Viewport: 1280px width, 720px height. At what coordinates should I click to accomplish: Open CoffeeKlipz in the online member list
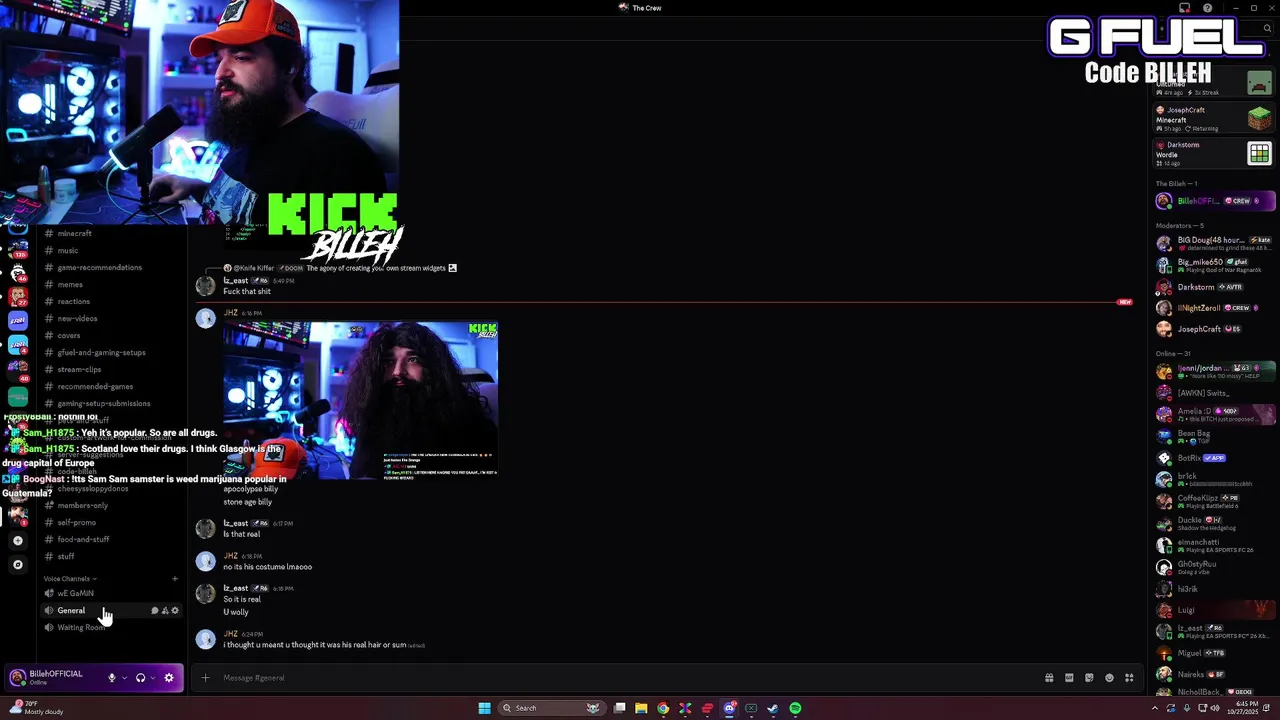point(1215,501)
